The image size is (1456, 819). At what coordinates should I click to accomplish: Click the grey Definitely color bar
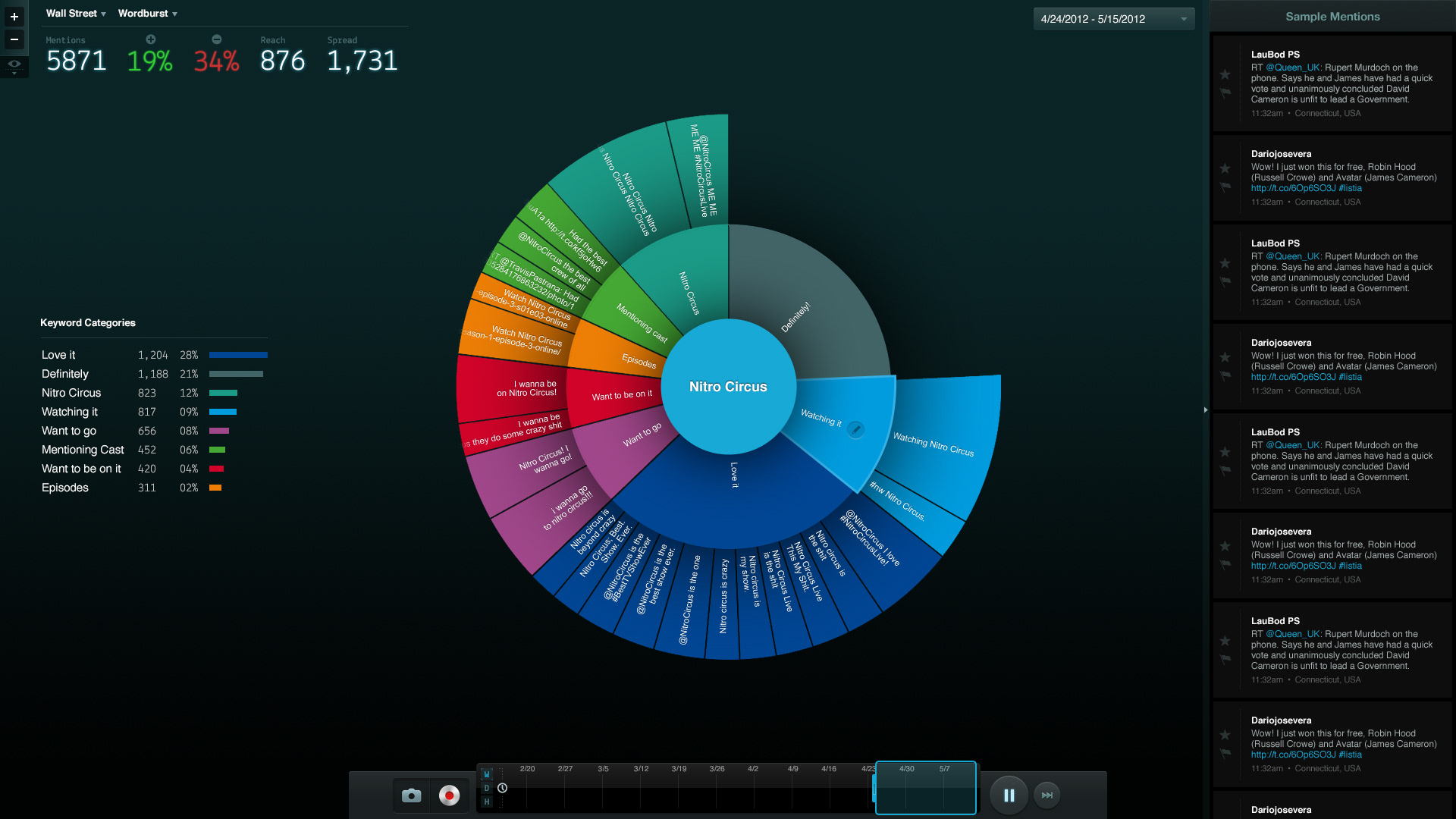[236, 374]
